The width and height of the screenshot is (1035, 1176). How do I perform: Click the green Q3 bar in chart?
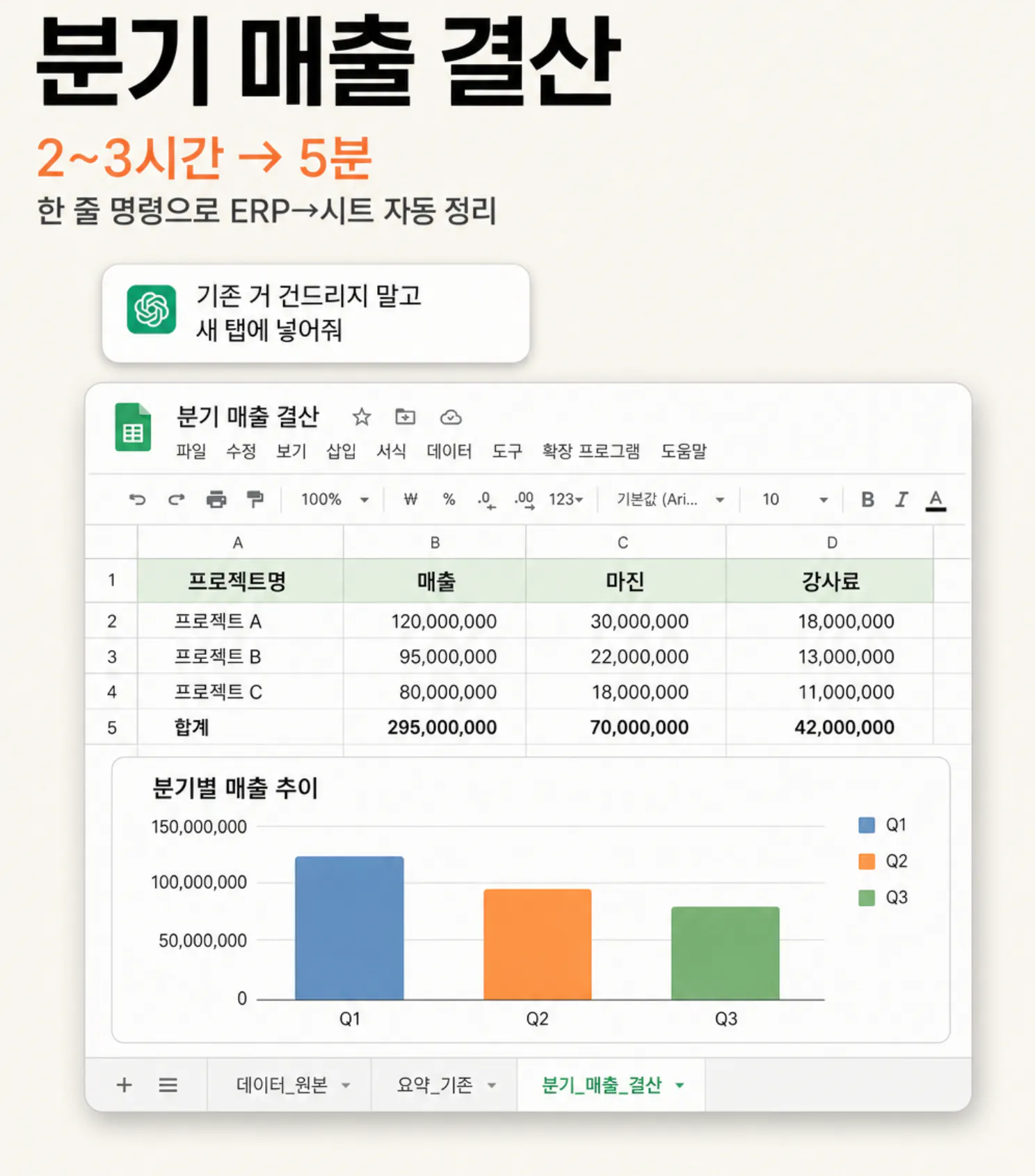pos(725,953)
